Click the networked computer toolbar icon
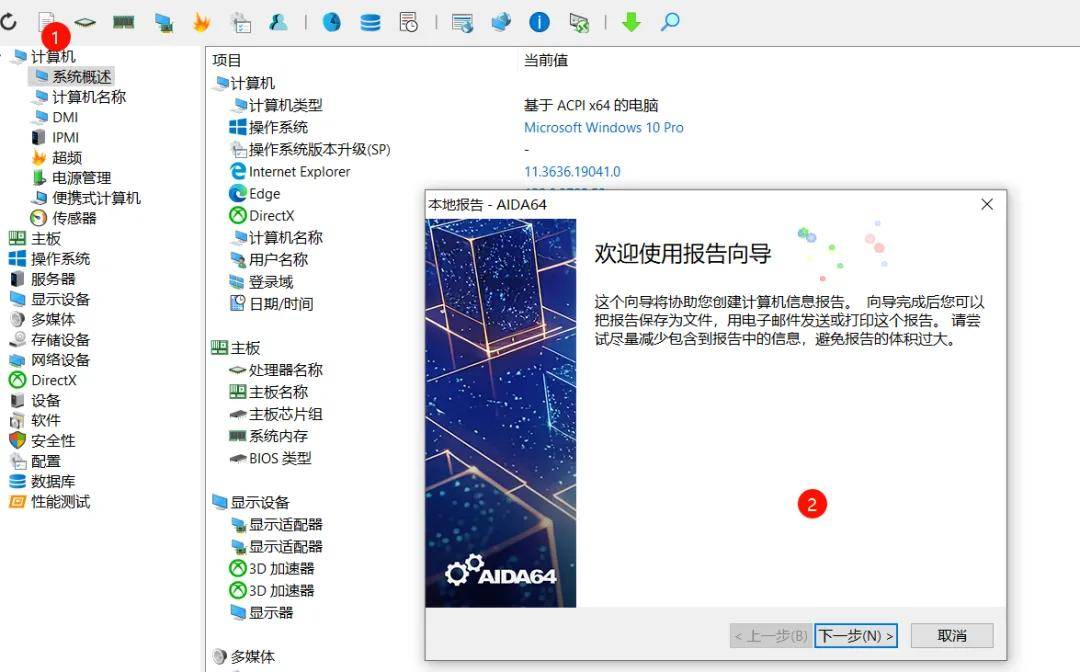This screenshot has width=1080, height=672. point(163,23)
